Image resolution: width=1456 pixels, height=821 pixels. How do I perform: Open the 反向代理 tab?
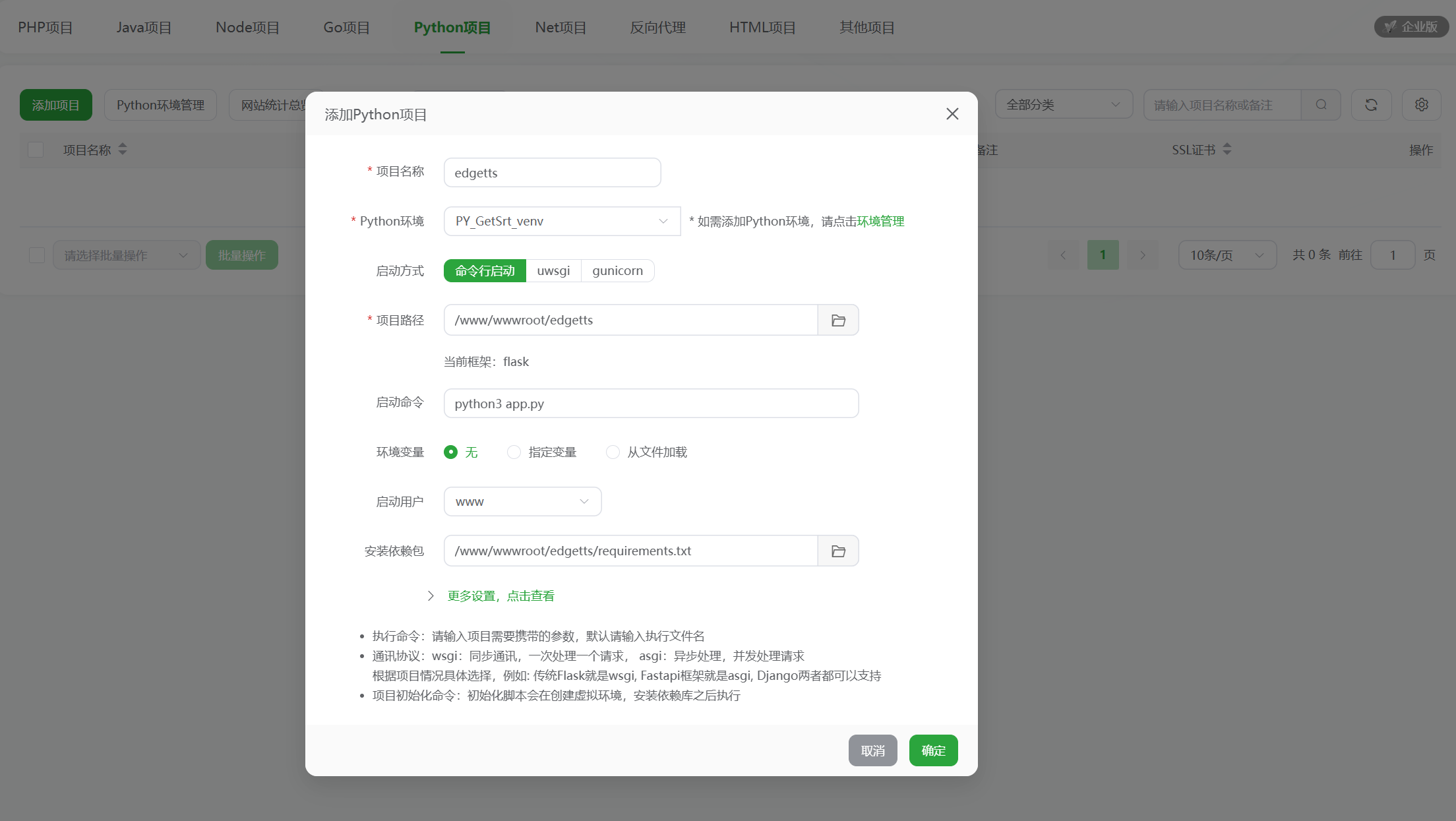(657, 27)
